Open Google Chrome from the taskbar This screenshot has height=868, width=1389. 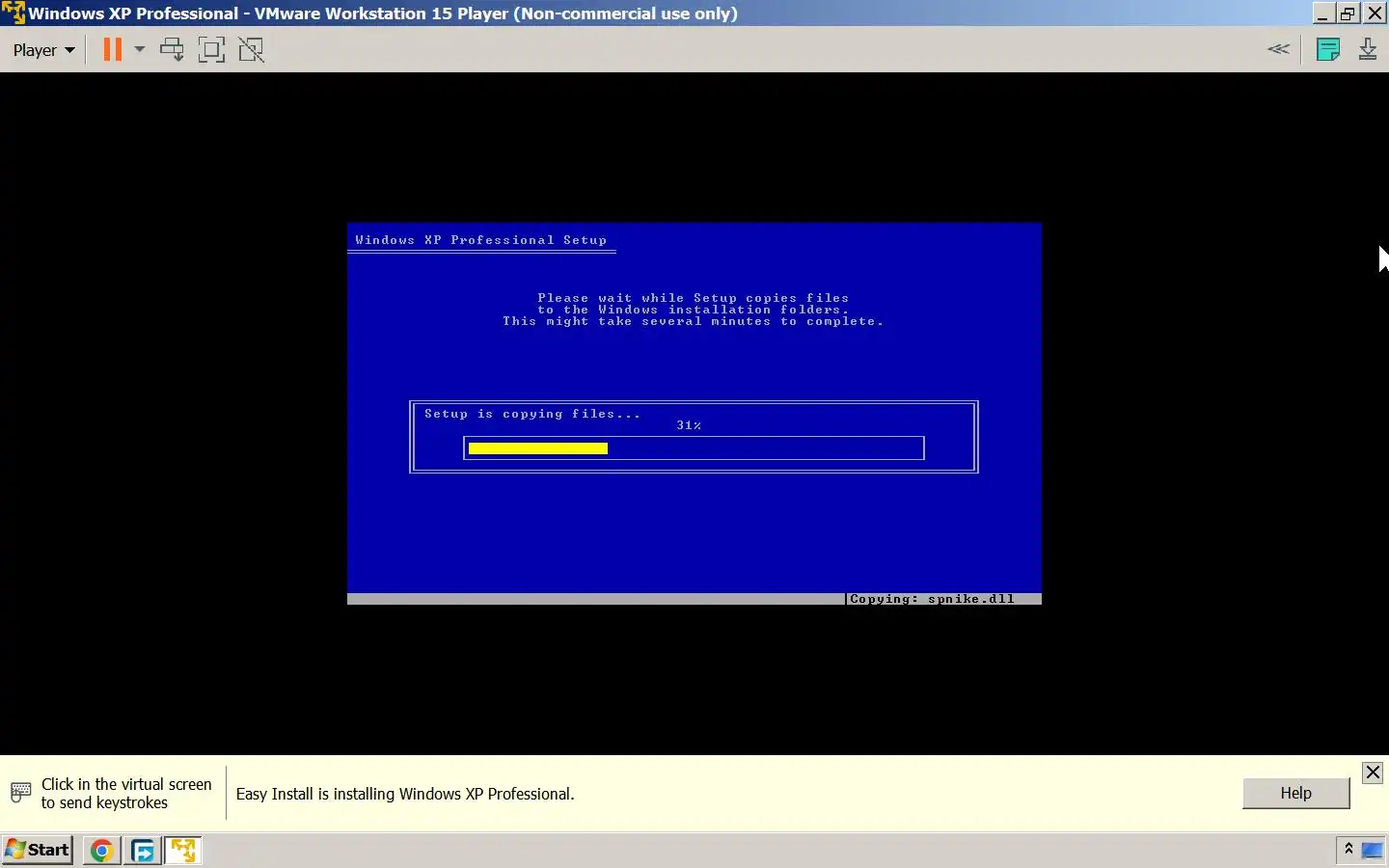[x=101, y=851]
